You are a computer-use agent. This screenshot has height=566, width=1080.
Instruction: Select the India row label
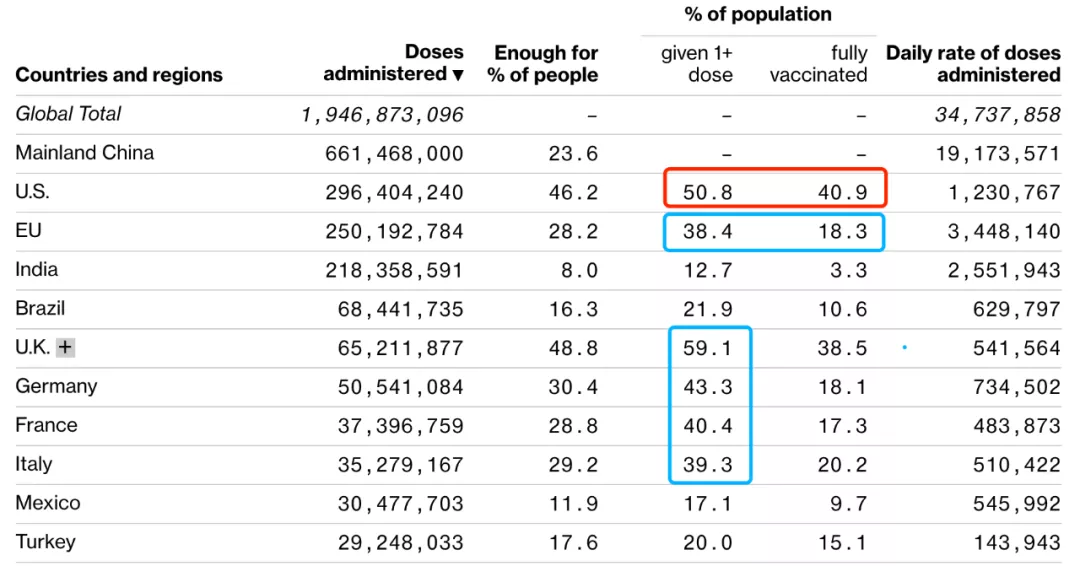37,270
